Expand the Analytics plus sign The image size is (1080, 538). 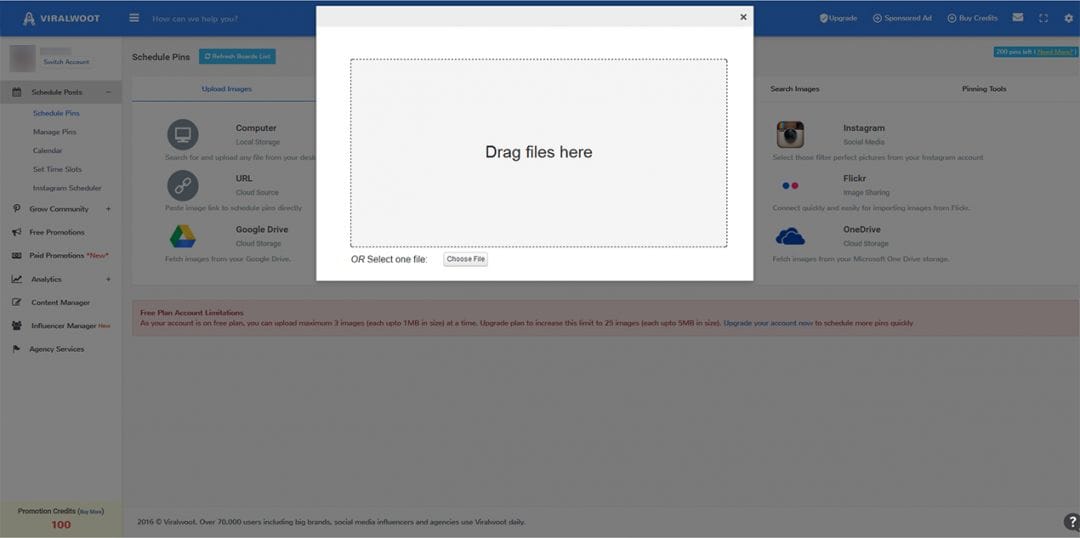[x=108, y=279]
